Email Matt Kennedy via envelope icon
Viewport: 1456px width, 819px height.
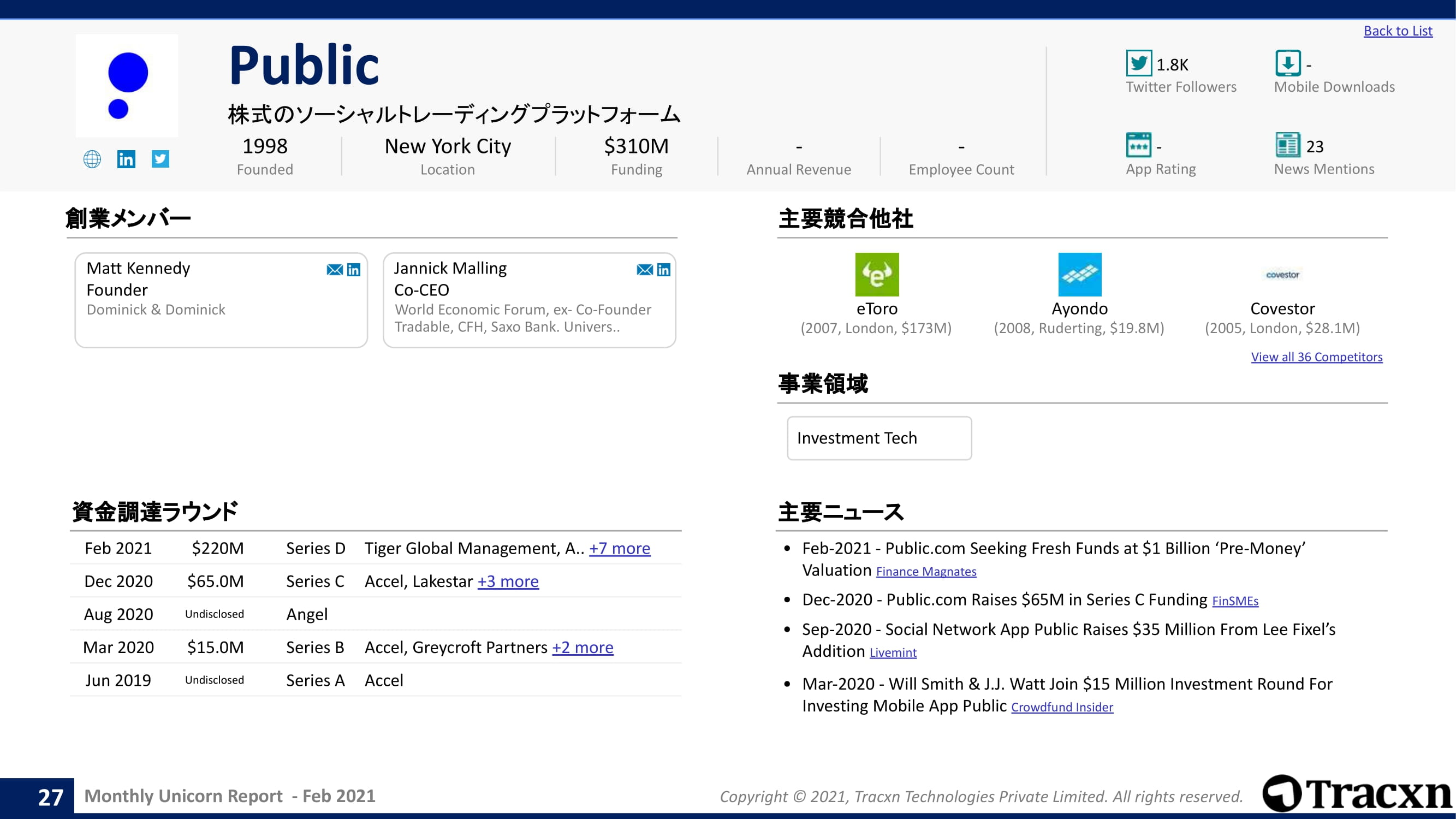[335, 270]
